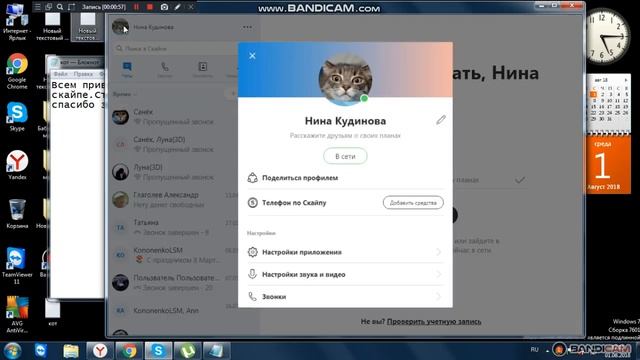Click user avatar in Skype window header
The image size is (640, 360).
(120, 27)
